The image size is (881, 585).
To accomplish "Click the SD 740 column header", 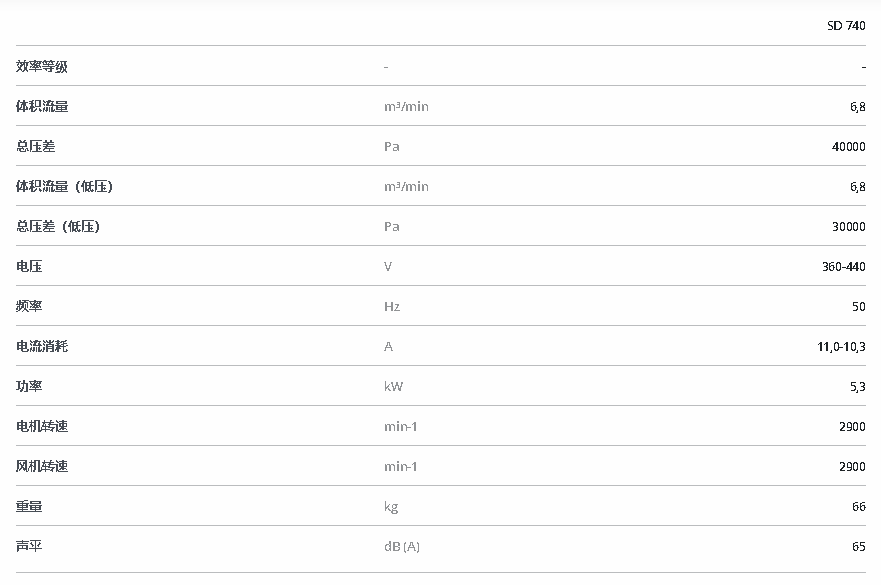I will click(x=846, y=26).
